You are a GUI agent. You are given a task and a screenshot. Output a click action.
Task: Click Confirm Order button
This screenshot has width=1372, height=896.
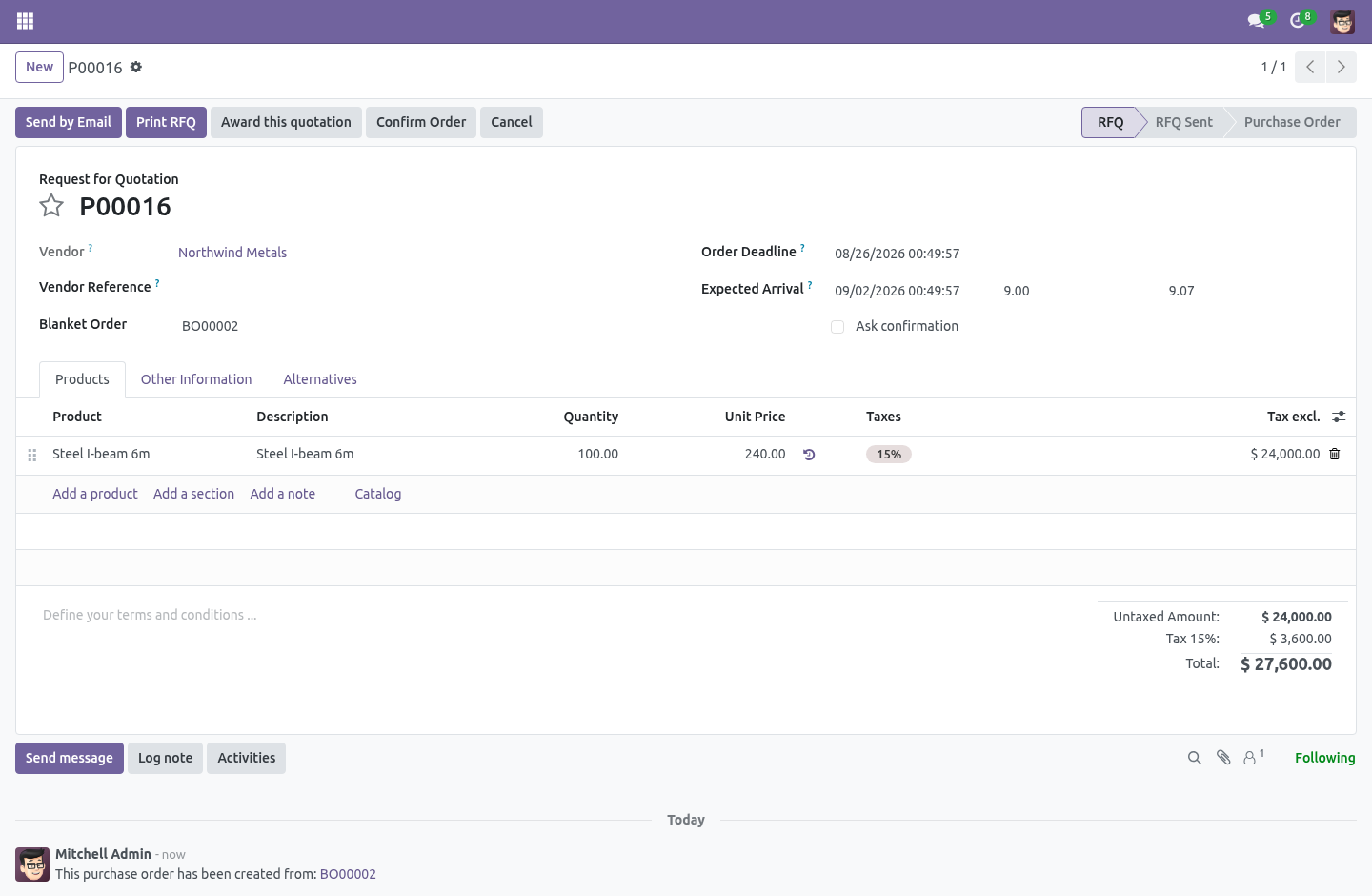(x=421, y=122)
